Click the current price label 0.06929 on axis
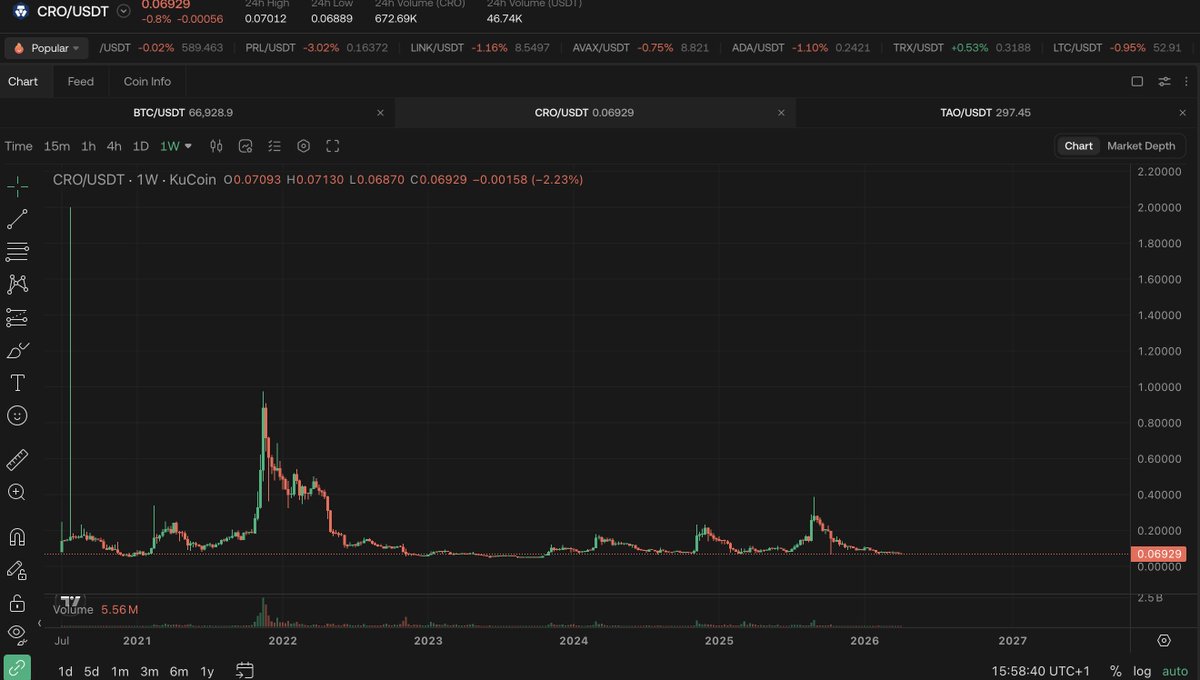The image size is (1200, 680). coord(1160,554)
